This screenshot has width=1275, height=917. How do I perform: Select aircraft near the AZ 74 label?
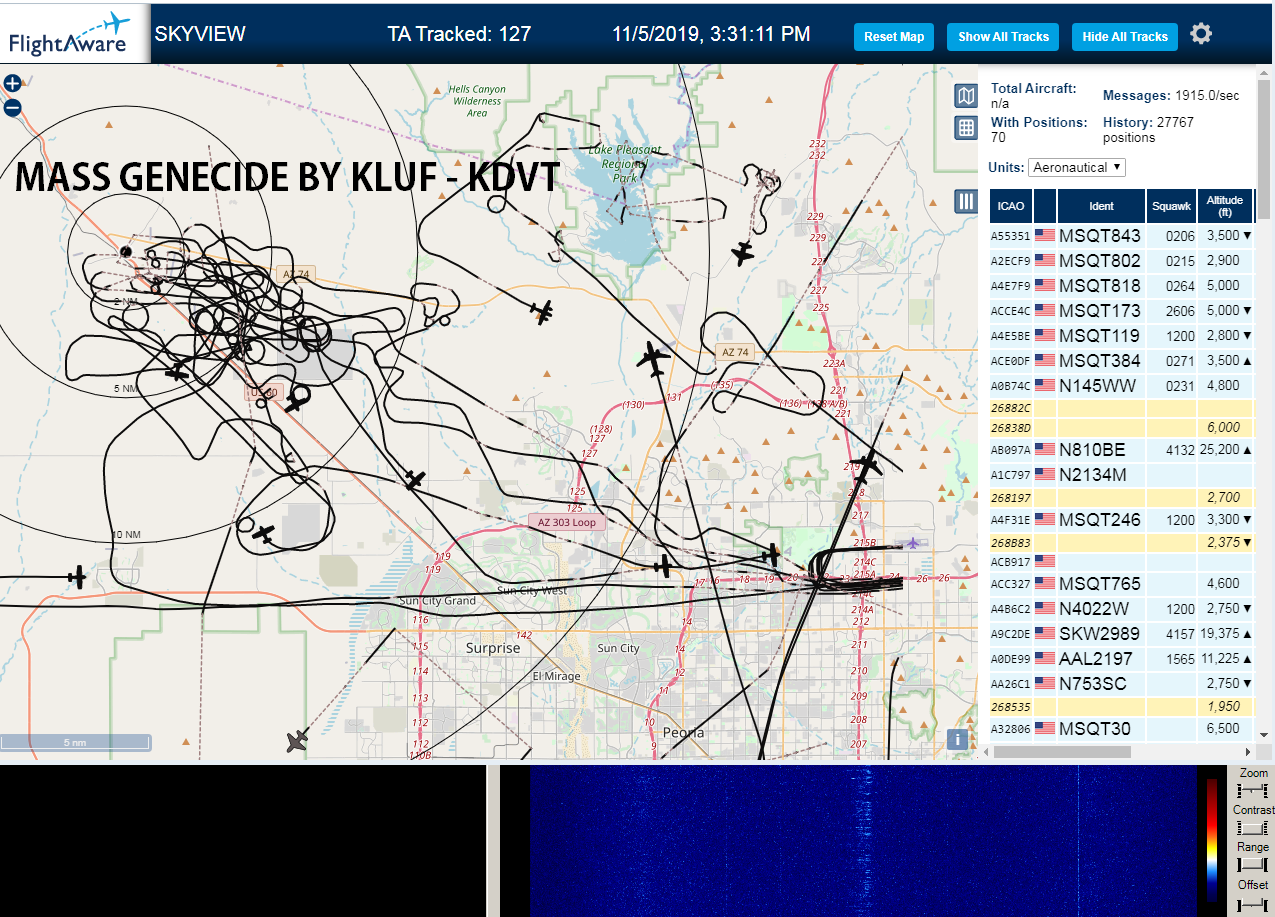[x=543, y=312]
